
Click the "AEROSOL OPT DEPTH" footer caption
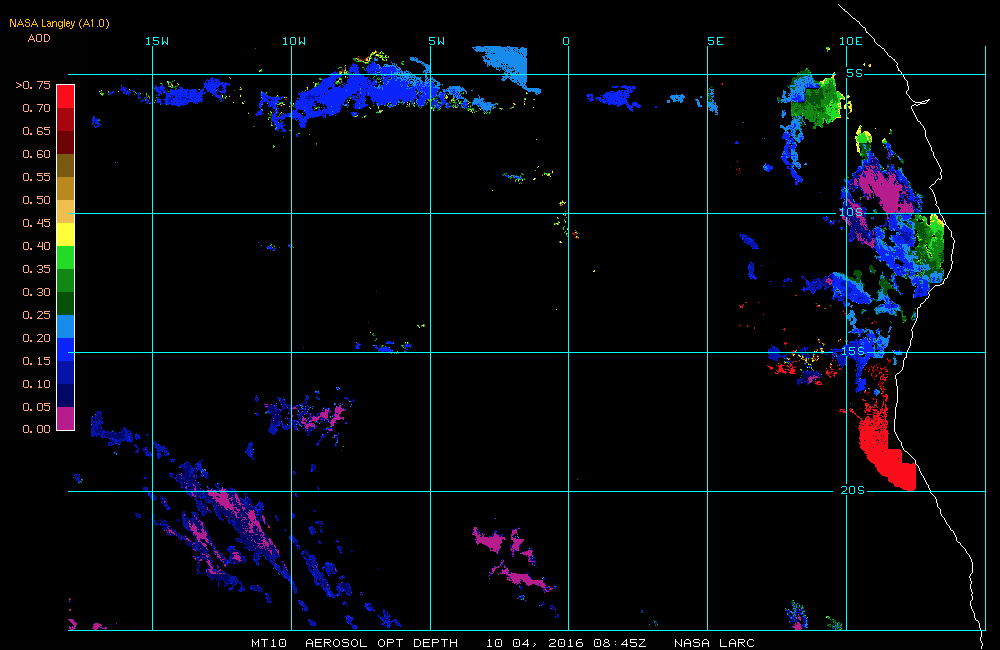[x=381, y=643]
